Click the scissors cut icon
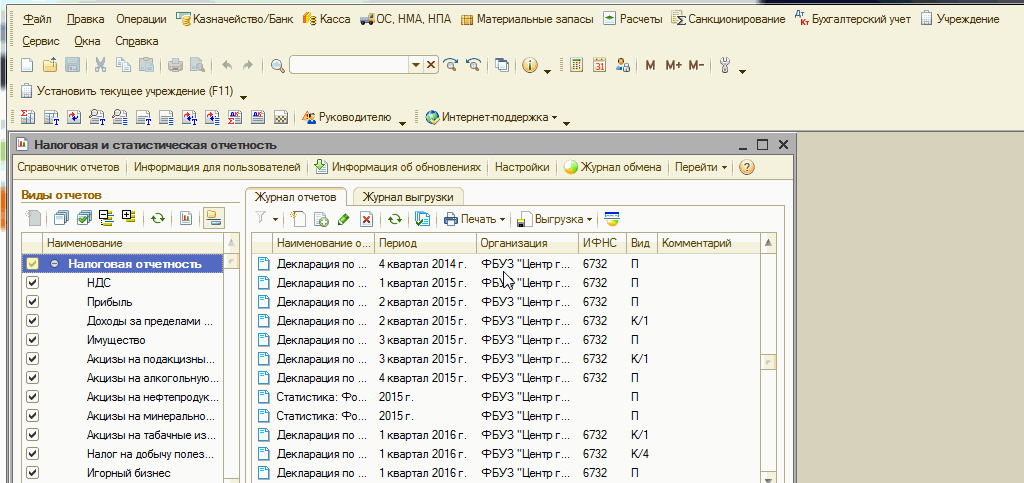This screenshot has width=1024, height=483. click(100, 65)
